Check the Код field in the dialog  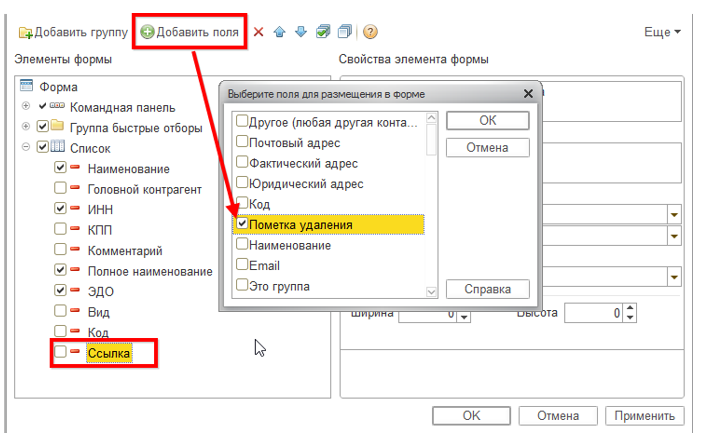pos(242,203)
